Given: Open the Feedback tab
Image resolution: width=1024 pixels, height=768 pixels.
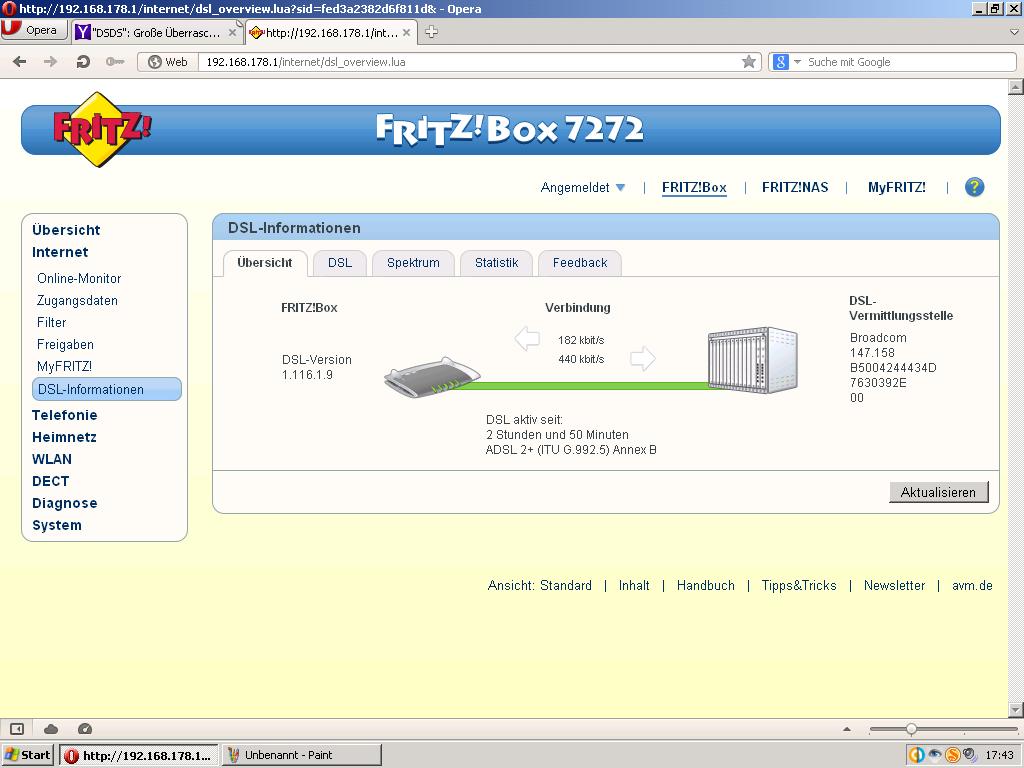Looking at the screenshot, I should point(580,263).
